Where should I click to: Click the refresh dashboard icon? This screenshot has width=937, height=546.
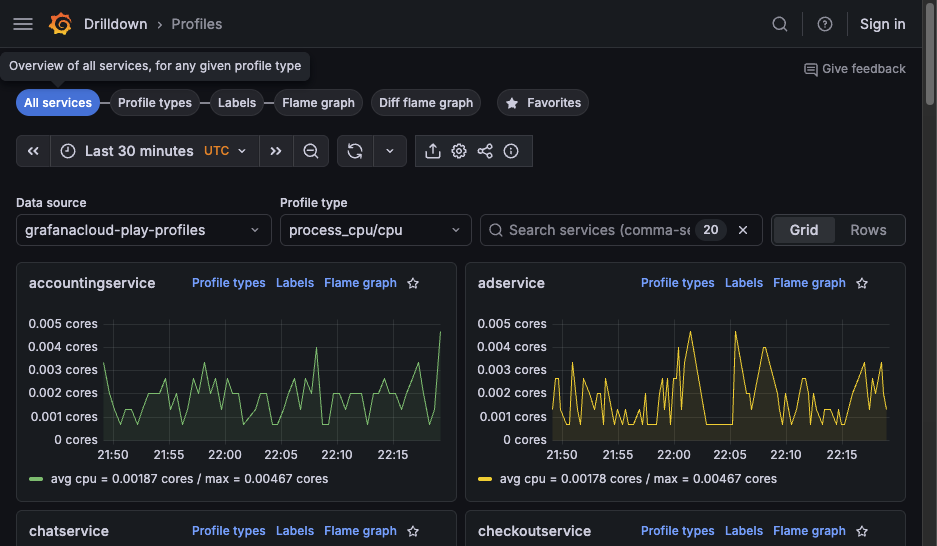click(355, 151)
